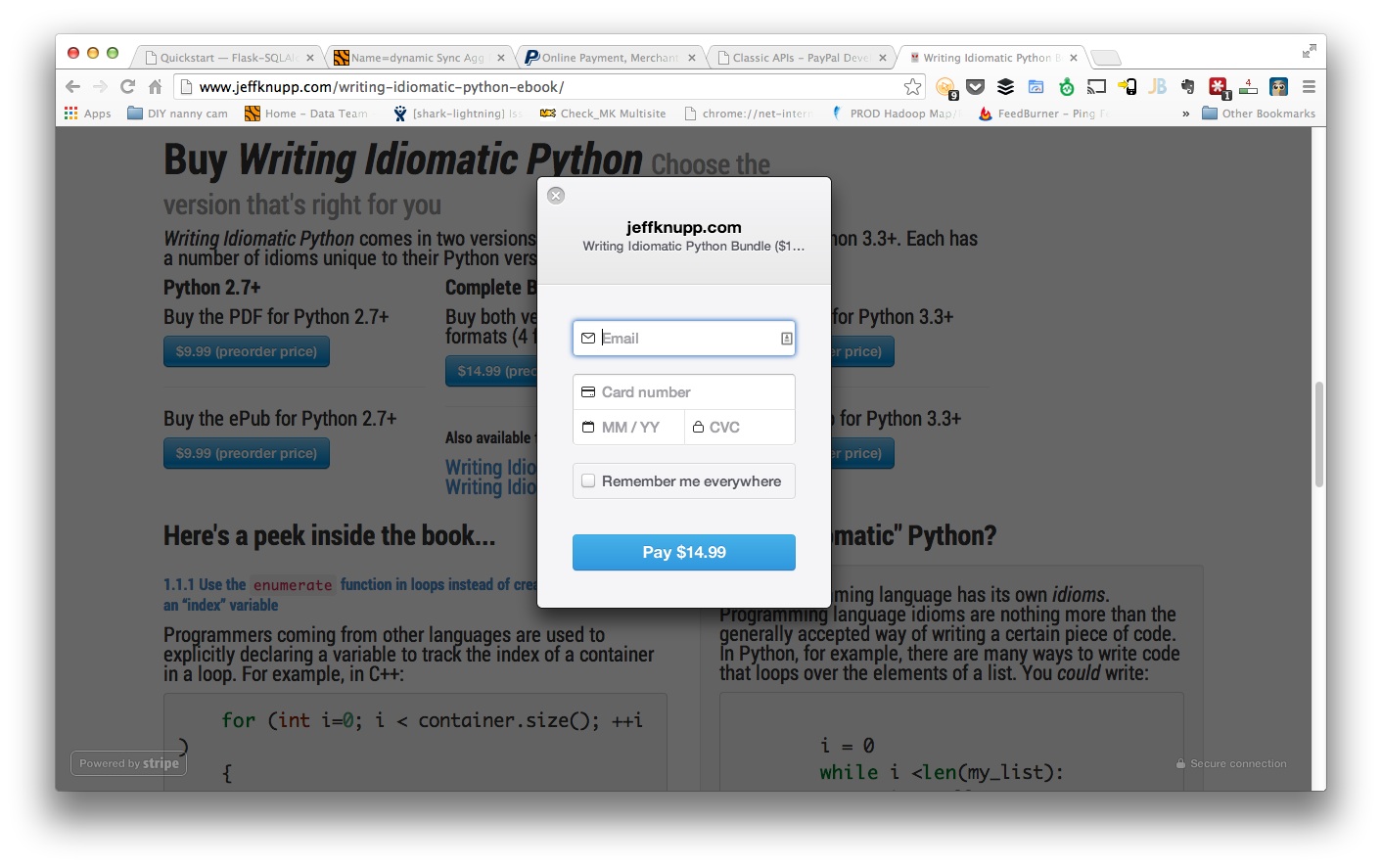The image size is (1382, 868).
Task: Switch to the Classic APIs PayPal tab
Action: [800, 58]
